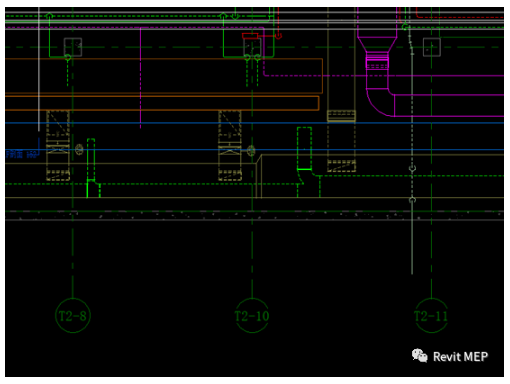This screenshot has width=510, height=384.
Task: Select the T2-10 grid bubble
Action: point(252,315)
